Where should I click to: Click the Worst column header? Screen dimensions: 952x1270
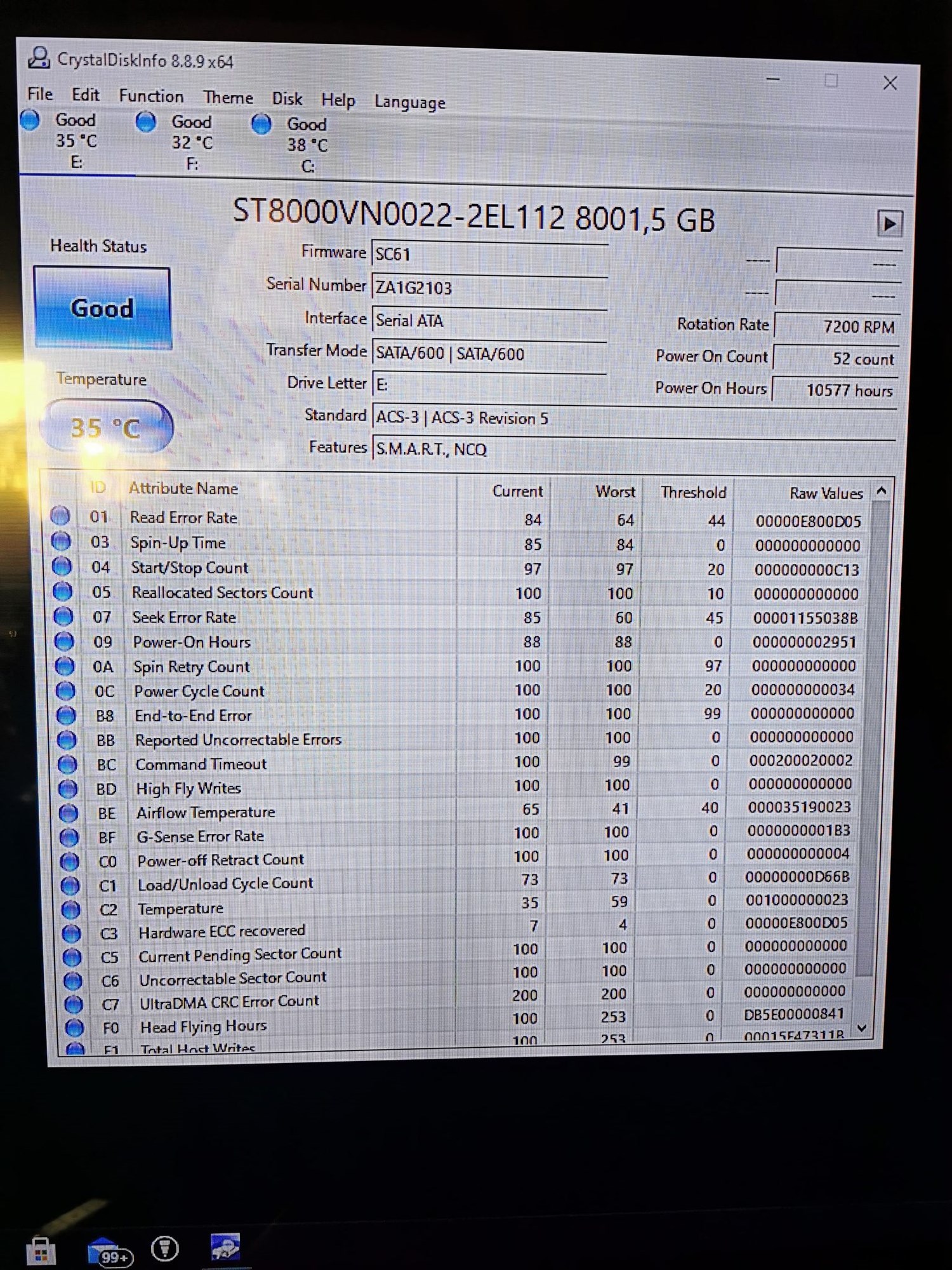[x=615, y=491]
